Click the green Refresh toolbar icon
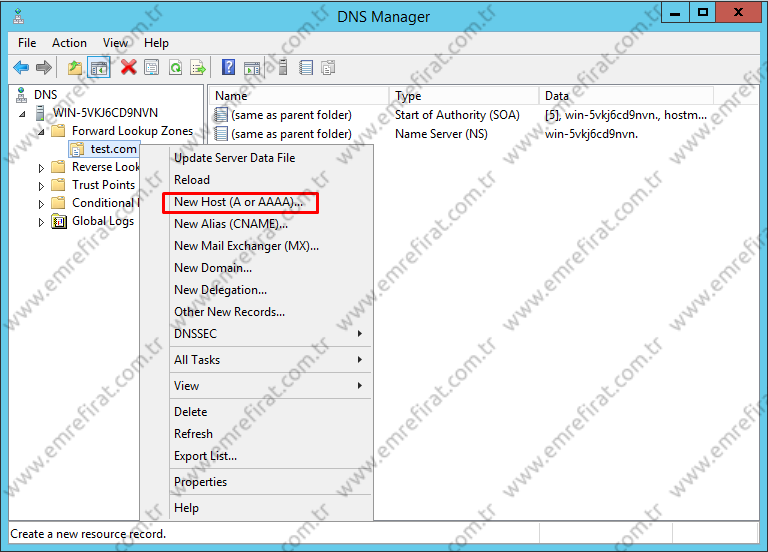This screenshot has width=768, height=552. [x=175, y=68]
